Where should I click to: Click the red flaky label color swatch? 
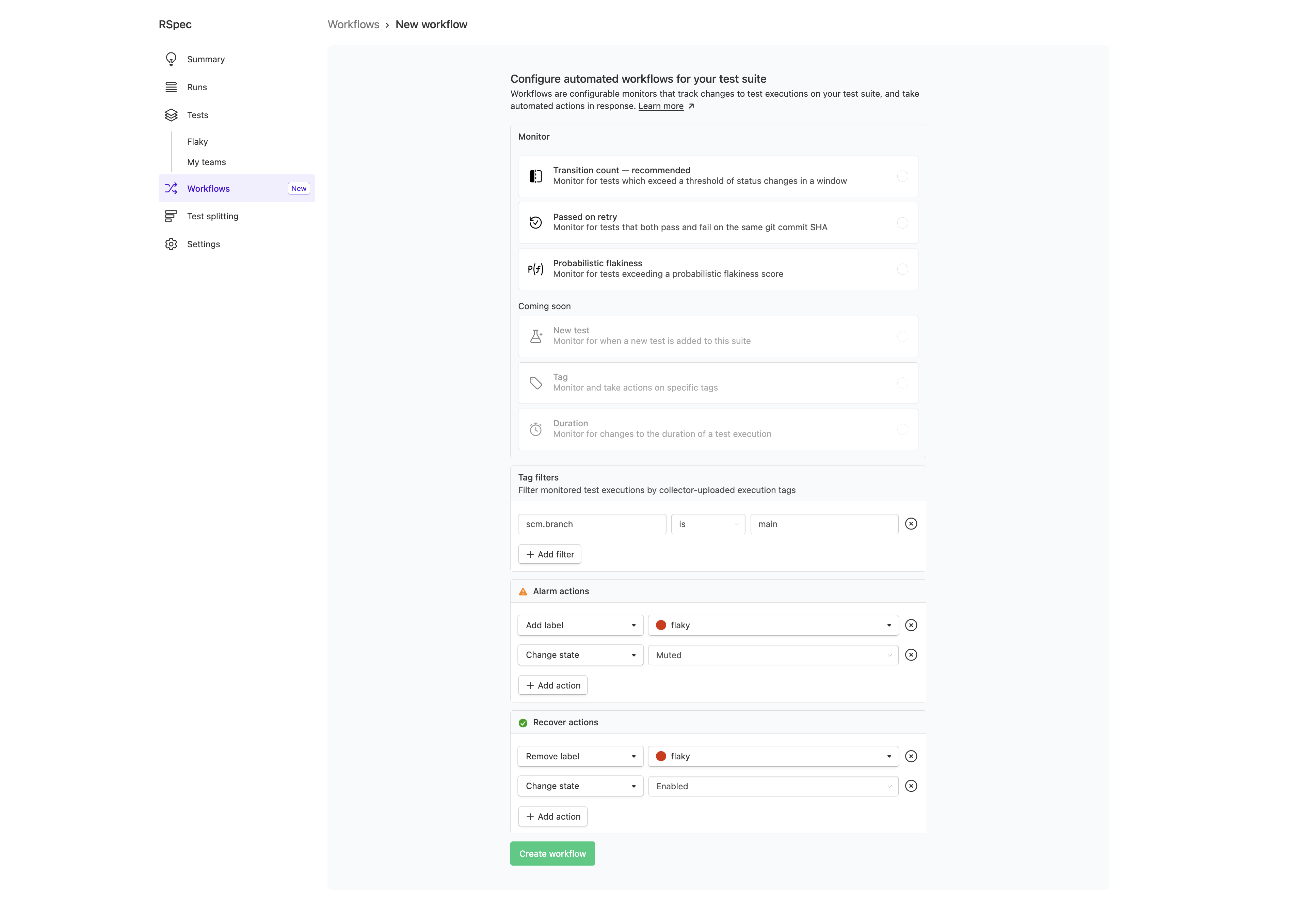(x=661, y=626)
